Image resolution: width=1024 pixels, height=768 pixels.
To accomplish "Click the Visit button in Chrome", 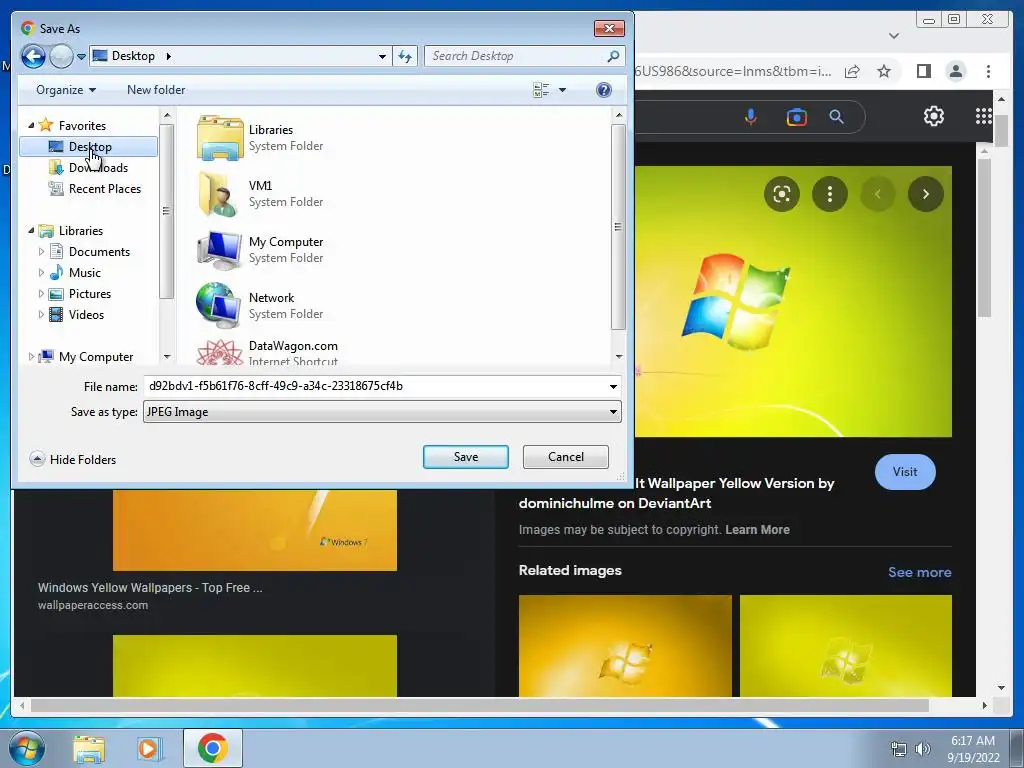I will [905, 472].
